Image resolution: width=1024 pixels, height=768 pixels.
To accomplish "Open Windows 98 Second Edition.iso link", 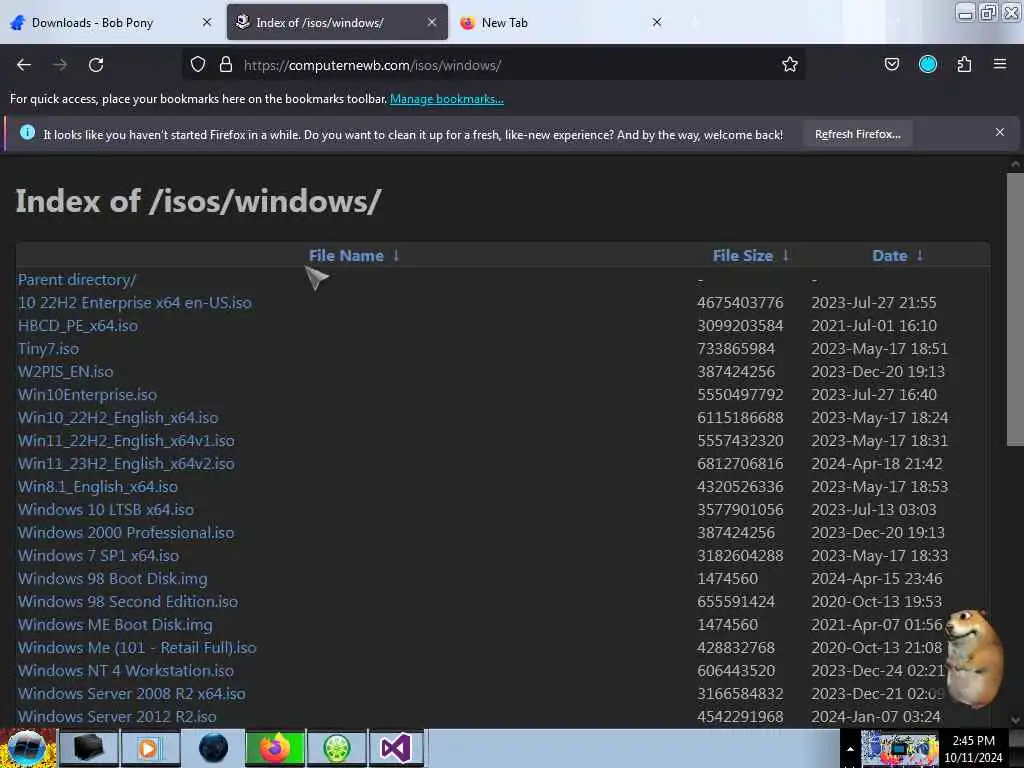I will tap(128, 601).
